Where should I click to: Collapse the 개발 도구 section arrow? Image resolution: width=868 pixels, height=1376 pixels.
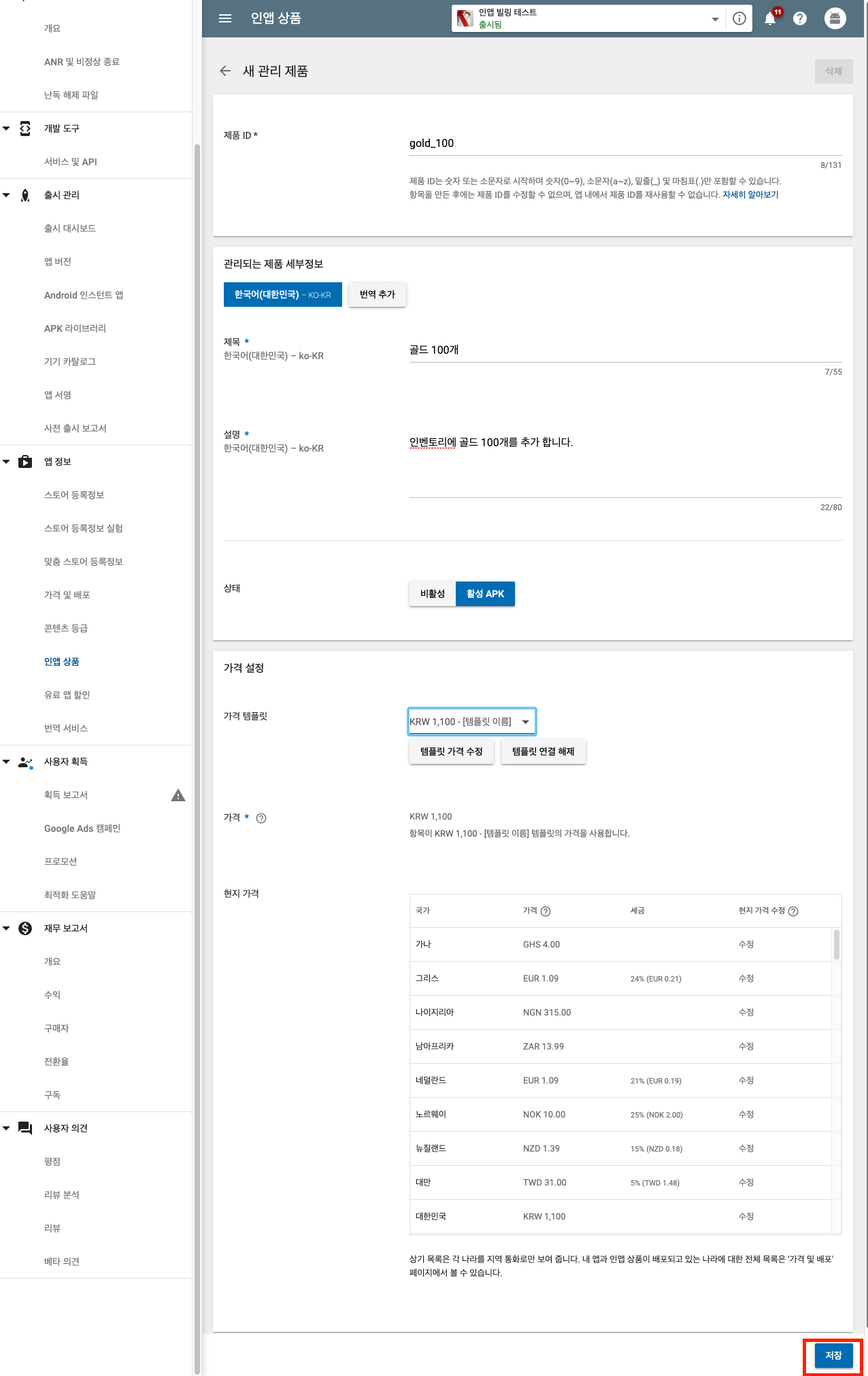coord(6,128)
